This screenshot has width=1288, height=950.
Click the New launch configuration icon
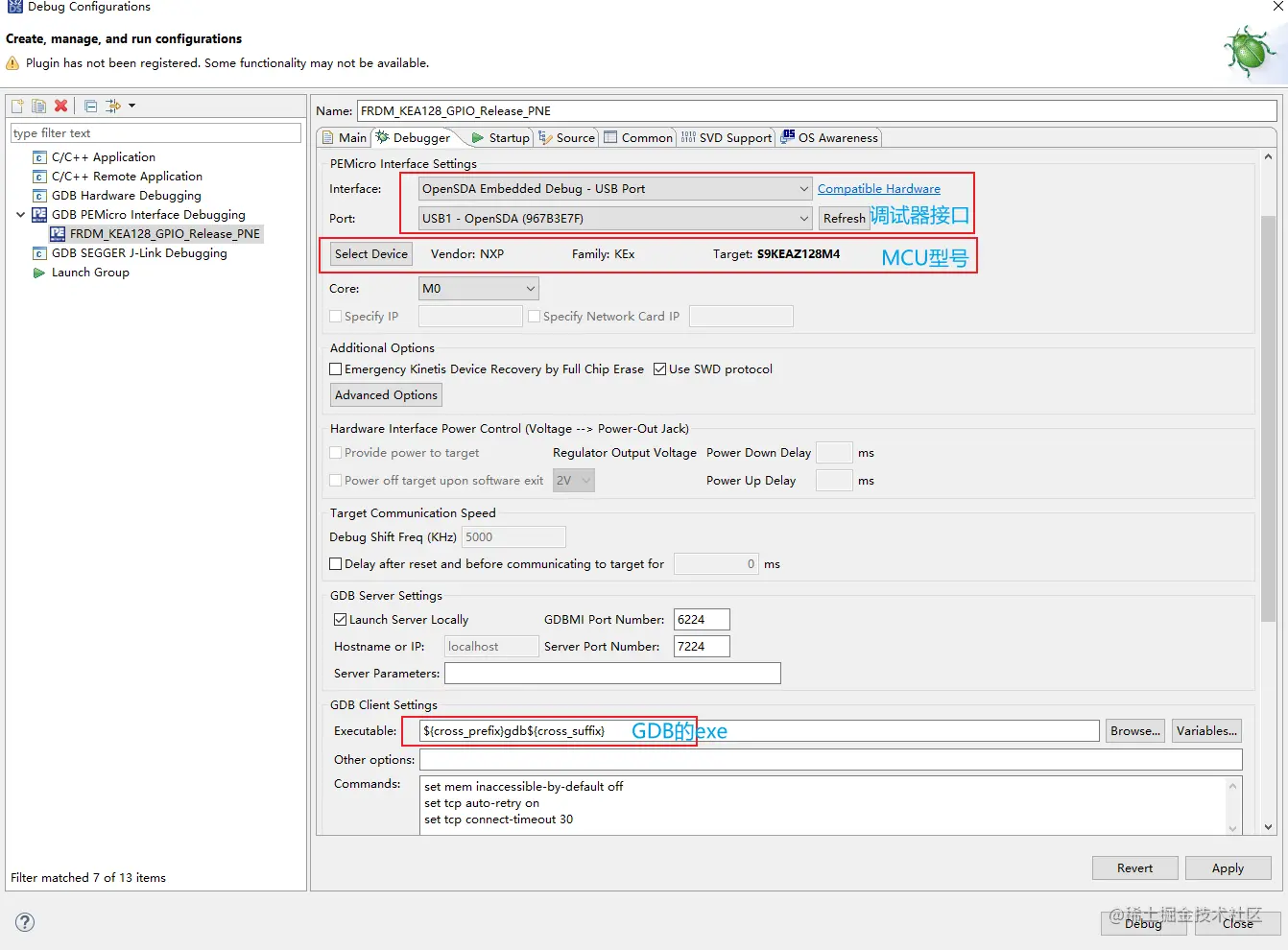18,106
